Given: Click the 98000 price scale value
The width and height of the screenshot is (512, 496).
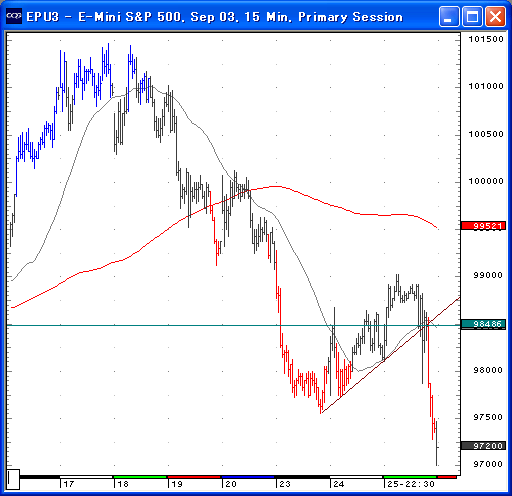Looking at the screenshot, I should [x=488, y=370].
